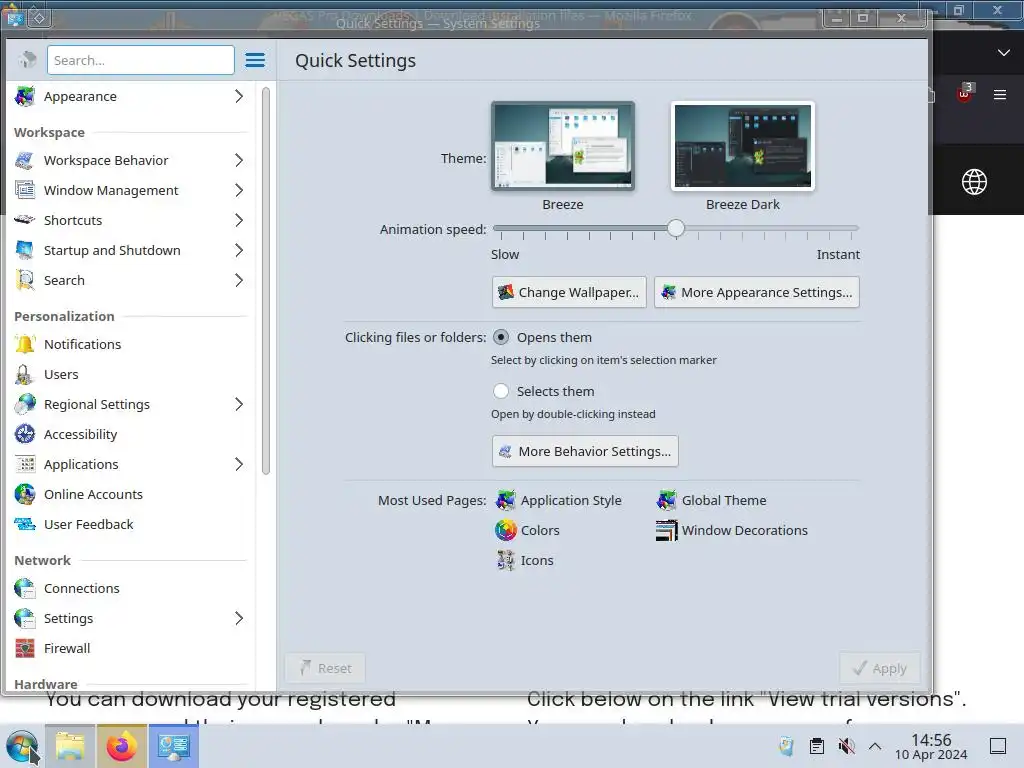Open the Online Accounts page

pyautogui.click(x=93, y=494)
